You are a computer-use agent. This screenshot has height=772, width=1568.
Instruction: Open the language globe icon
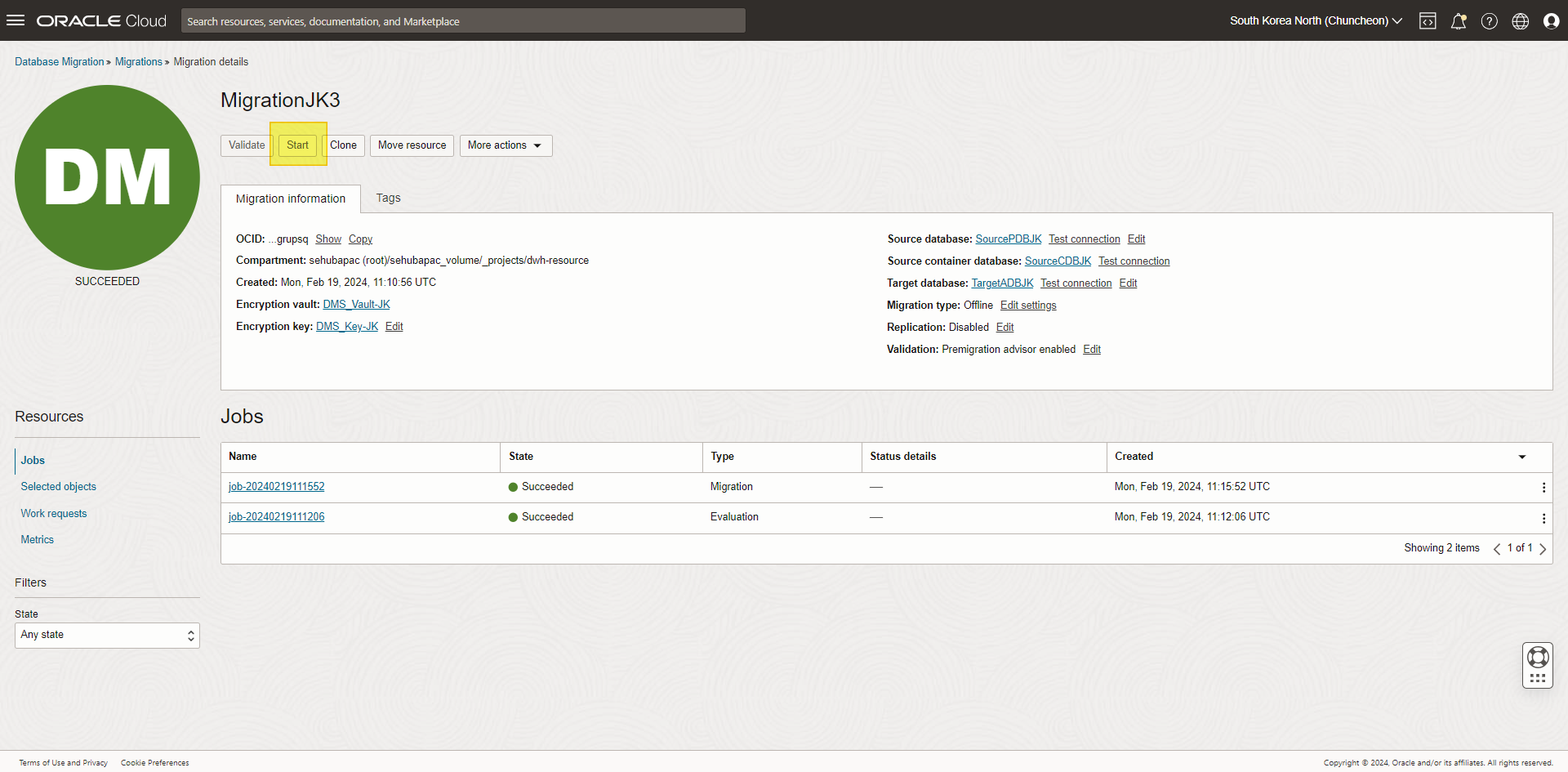click(1521, 21)
